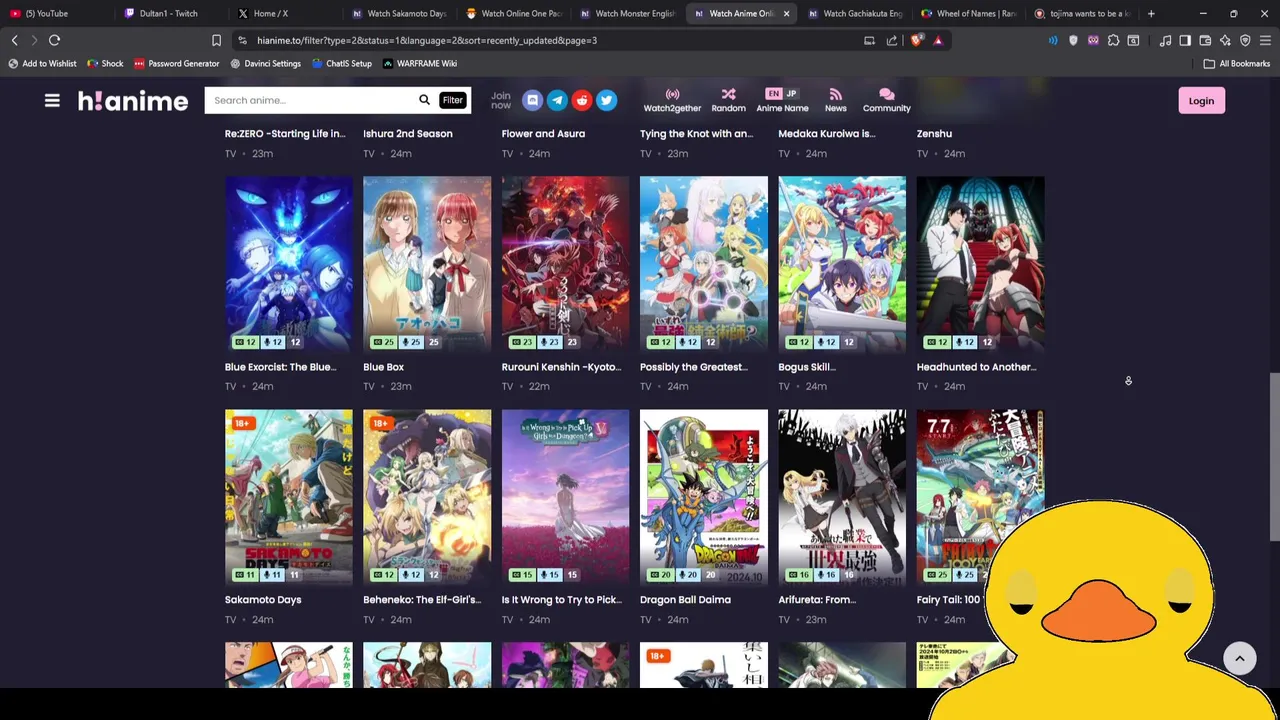Open Blue Box poster thumbnail
Screen dimensions: 1280x720
427,264
